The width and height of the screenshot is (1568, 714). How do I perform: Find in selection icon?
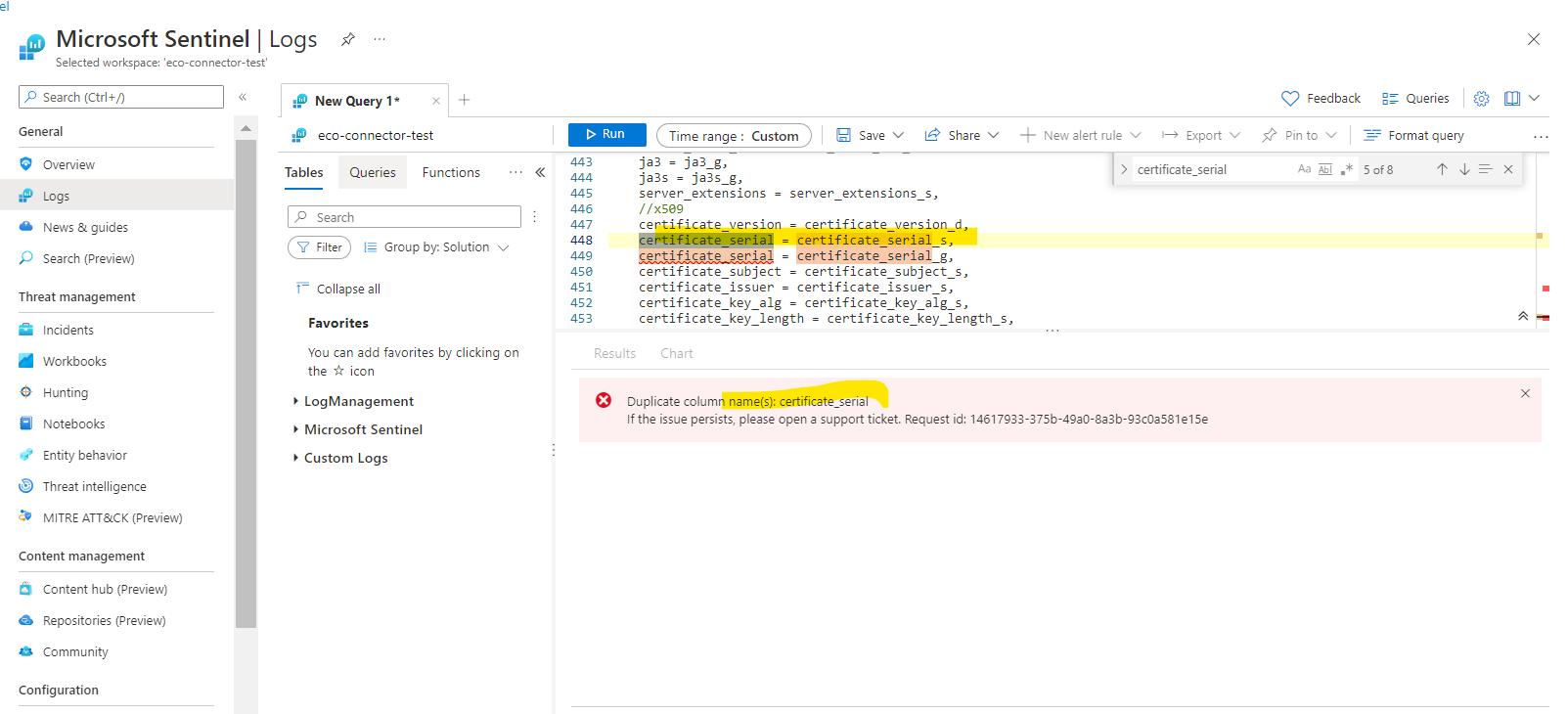(1485, 169)
